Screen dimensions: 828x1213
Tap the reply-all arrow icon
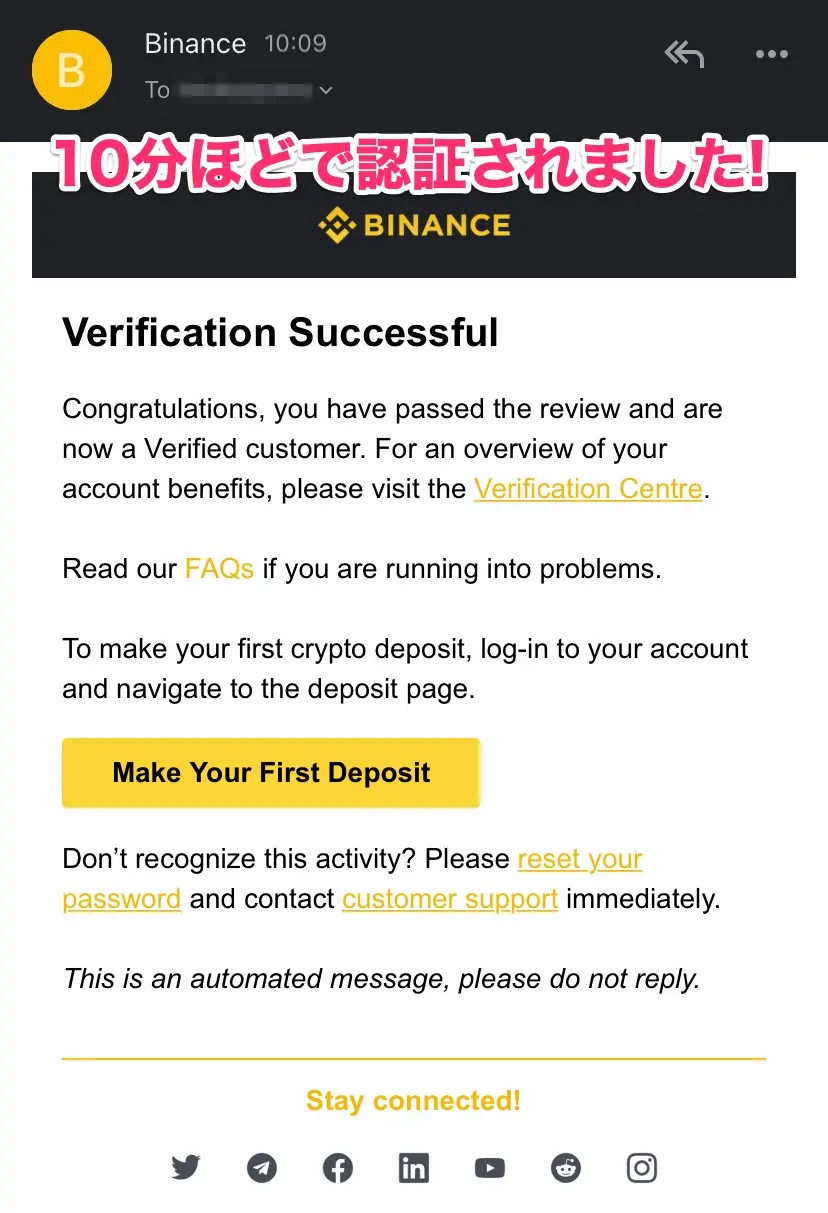click(685, 54)
